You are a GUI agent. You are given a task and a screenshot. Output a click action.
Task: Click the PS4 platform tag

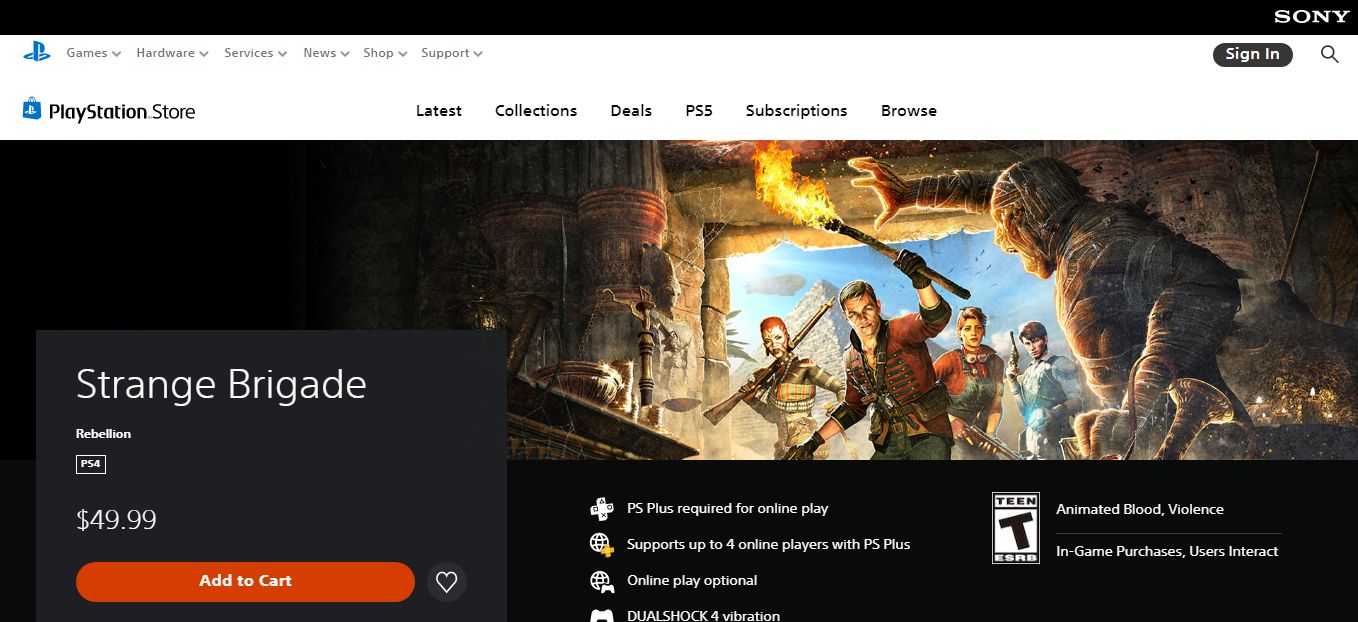pos(91,464)
